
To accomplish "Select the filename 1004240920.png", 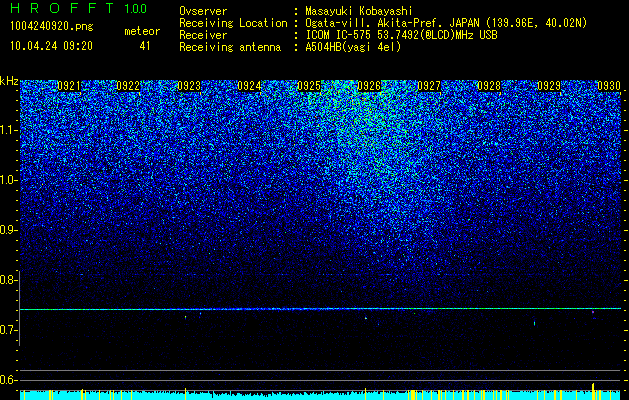I will (x=52, y=26).
